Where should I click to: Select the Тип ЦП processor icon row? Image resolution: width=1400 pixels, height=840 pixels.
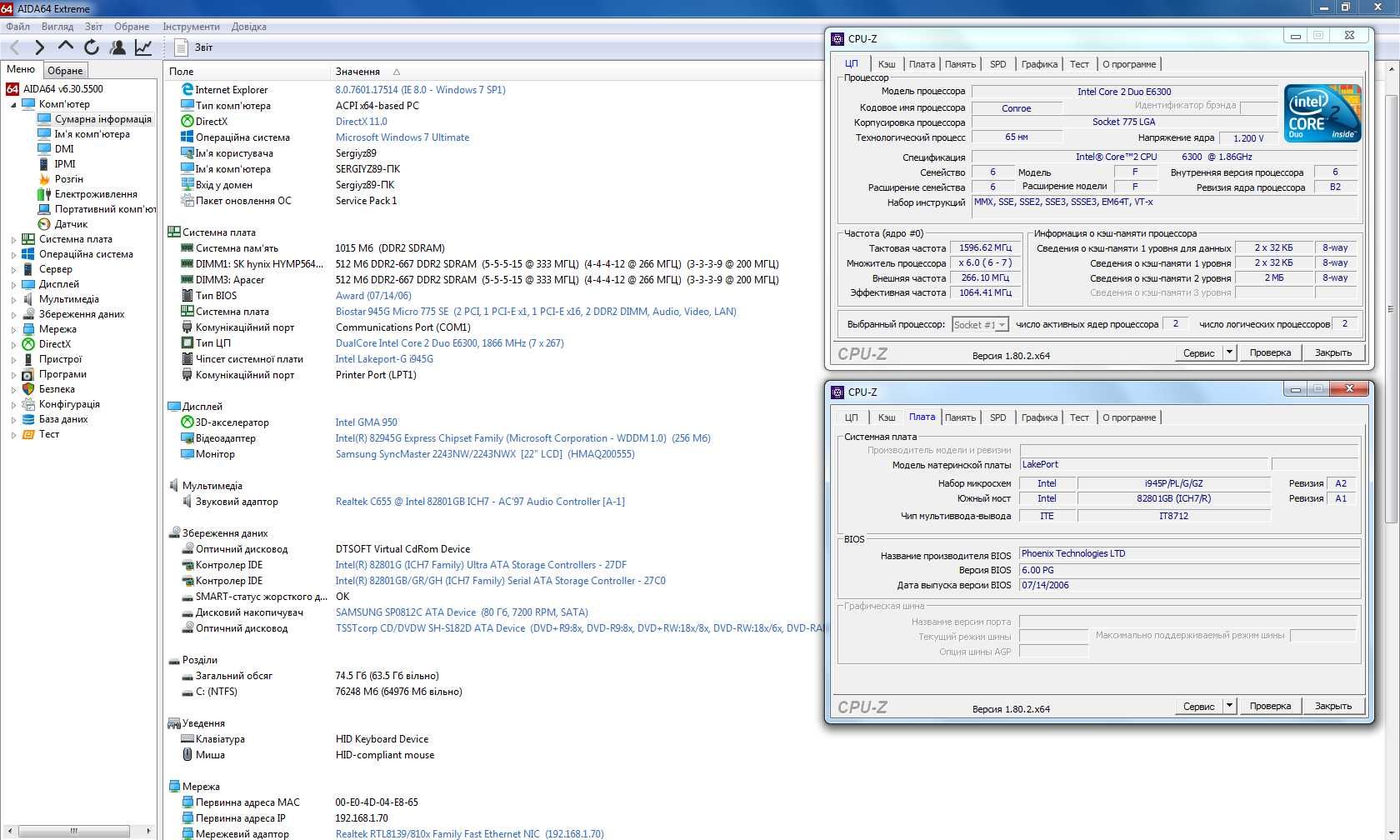(187, 343)
